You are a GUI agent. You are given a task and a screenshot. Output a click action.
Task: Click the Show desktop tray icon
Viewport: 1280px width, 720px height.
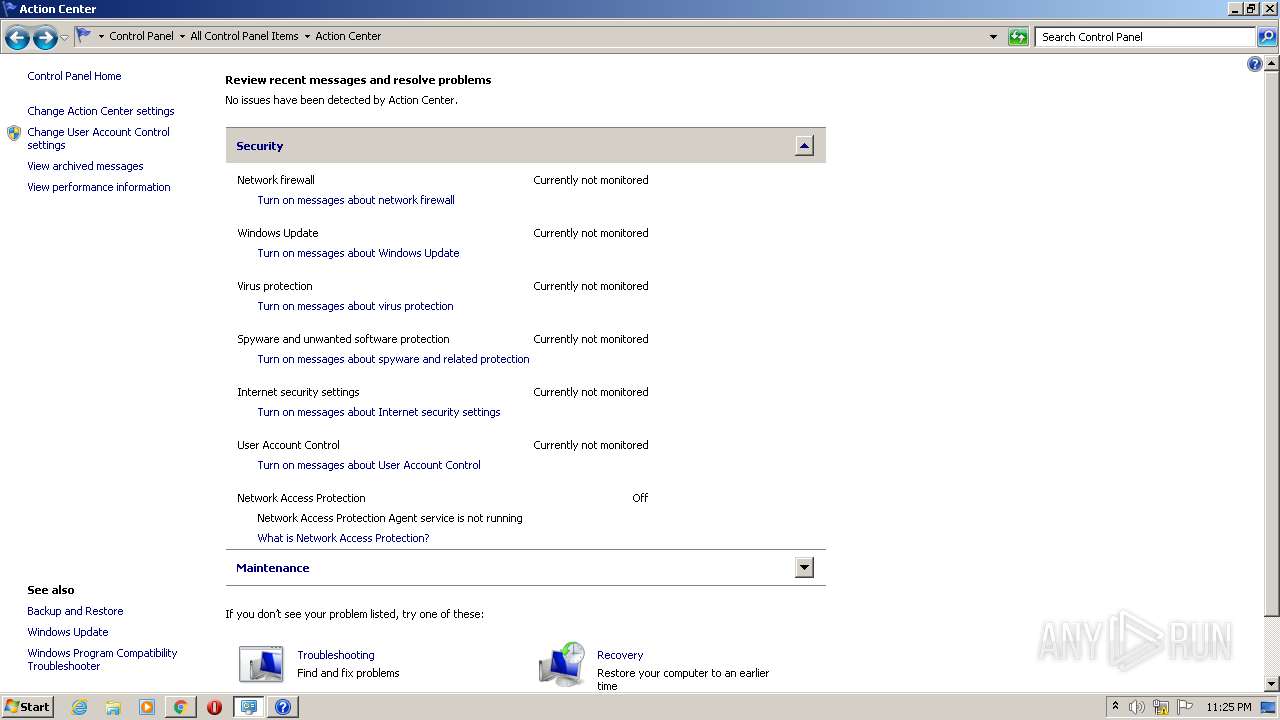coord(1268,707)
